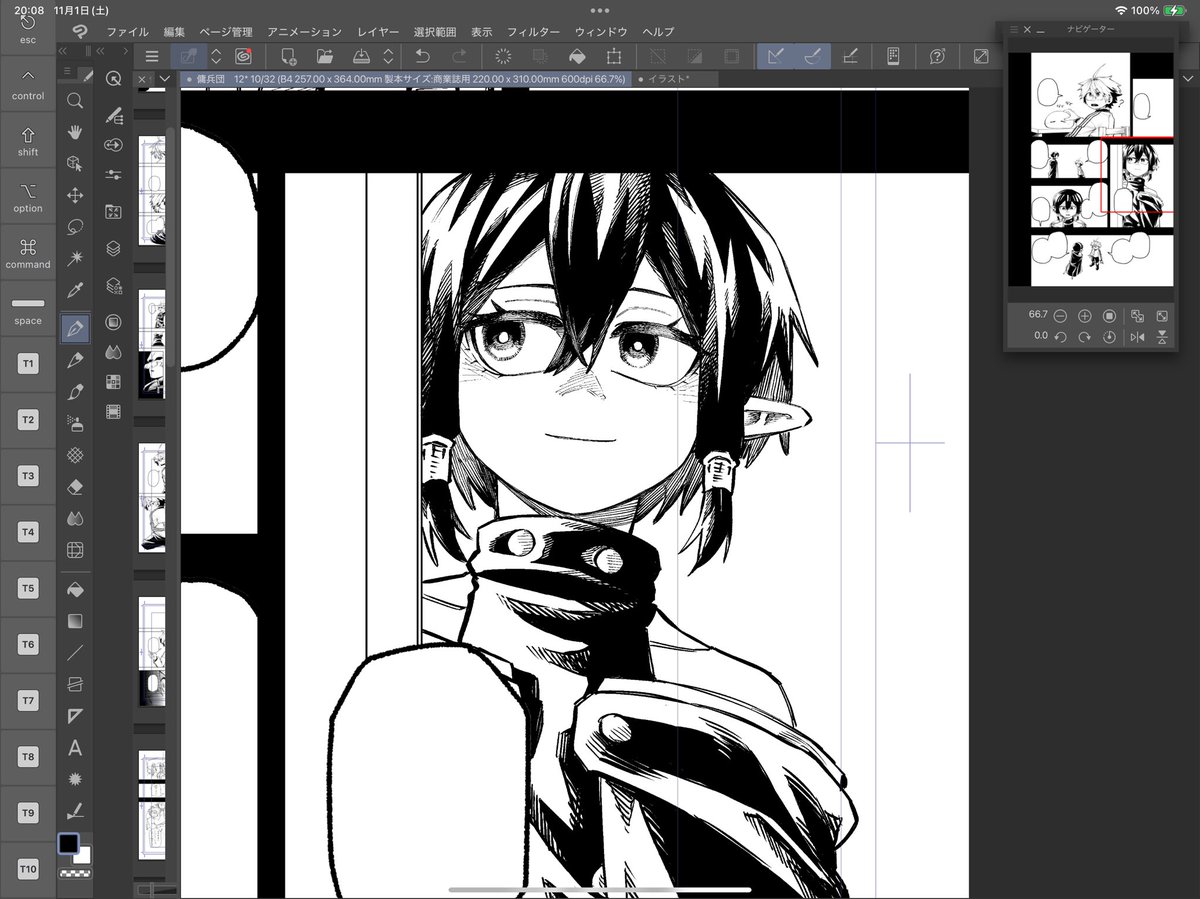Toggle the space modifier key
The width and height of the screenshot is (1200, 899).
(28, 309)
